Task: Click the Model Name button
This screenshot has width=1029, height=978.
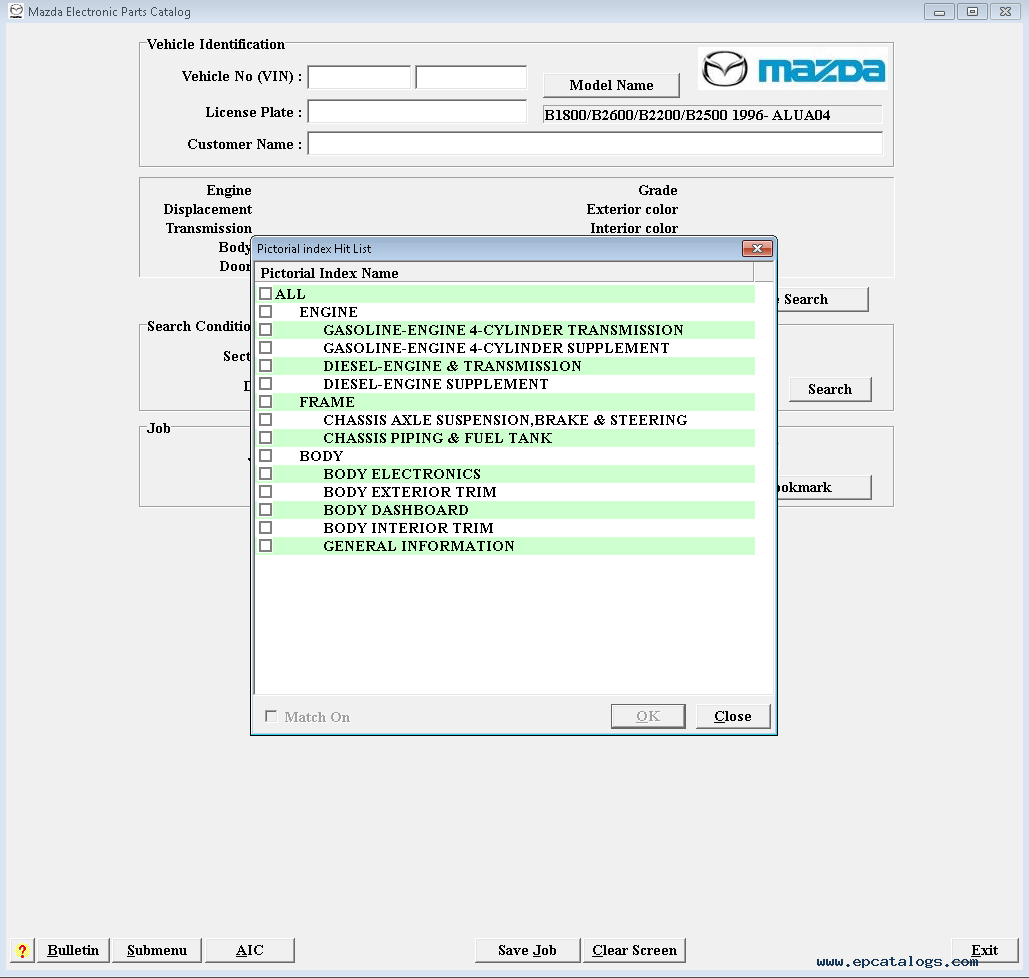Action: pos(611,85)
